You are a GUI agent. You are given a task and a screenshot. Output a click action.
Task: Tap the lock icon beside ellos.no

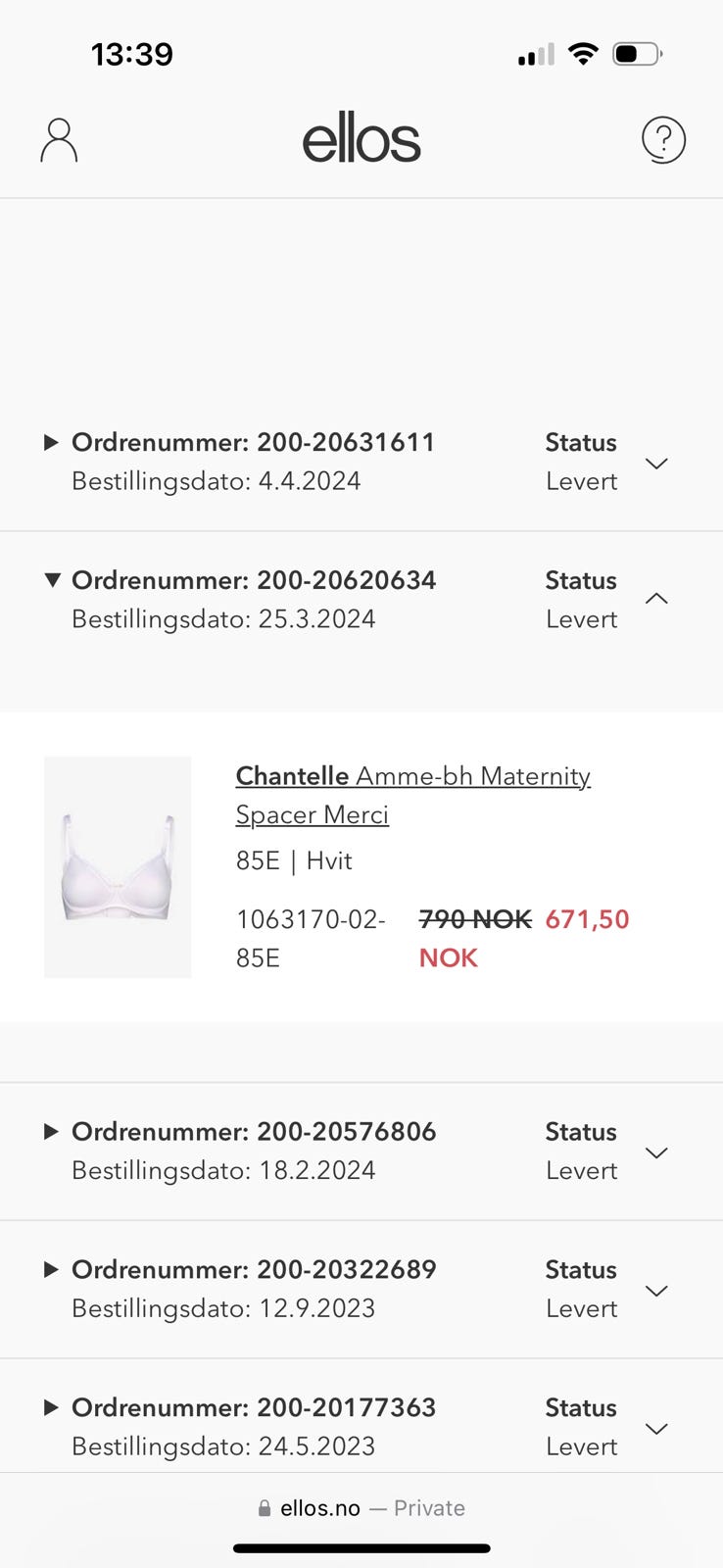[264, 1509]
